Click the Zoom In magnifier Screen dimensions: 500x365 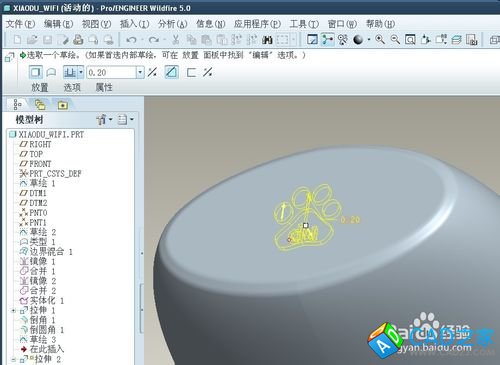(380, 40)
